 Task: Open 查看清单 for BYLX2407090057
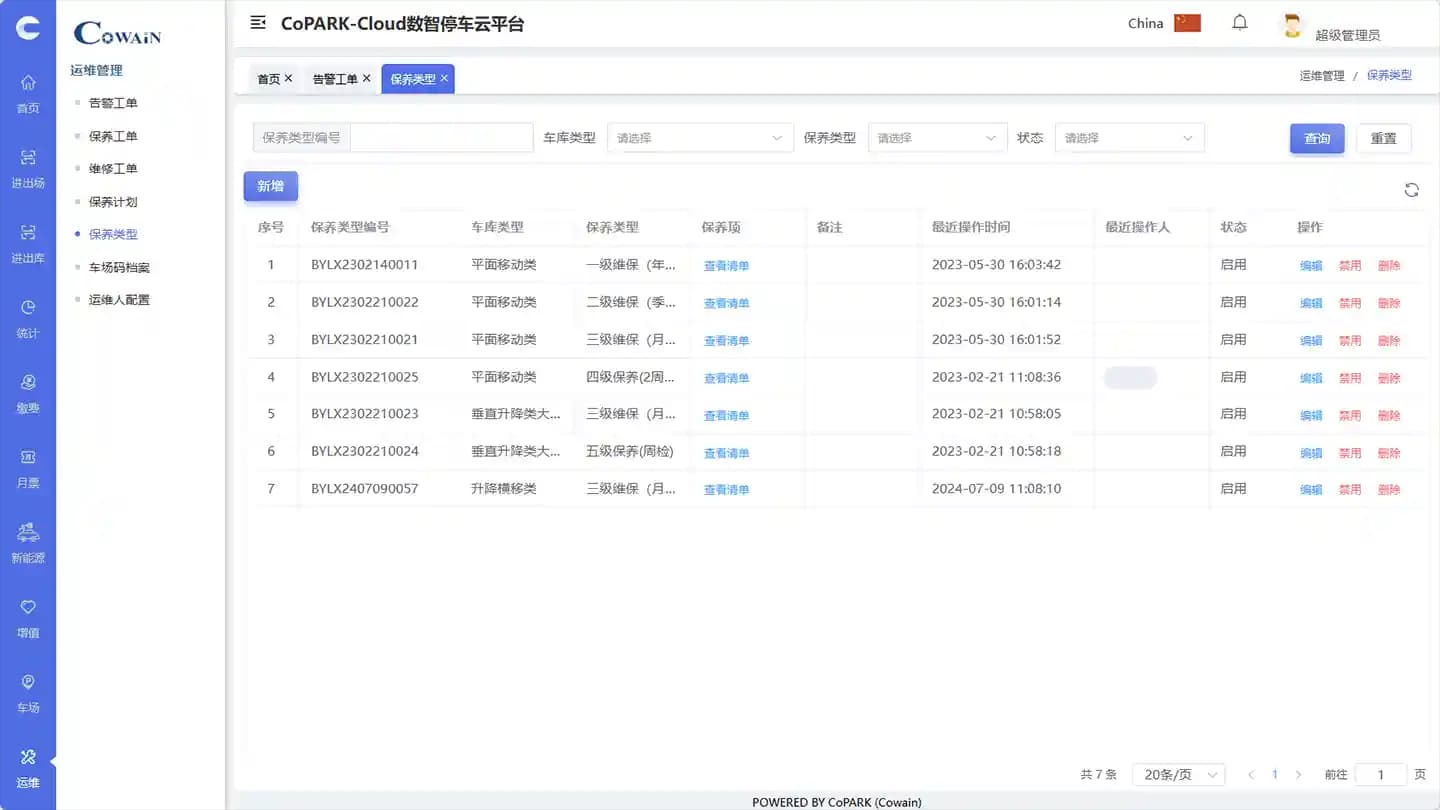point(727,490)
